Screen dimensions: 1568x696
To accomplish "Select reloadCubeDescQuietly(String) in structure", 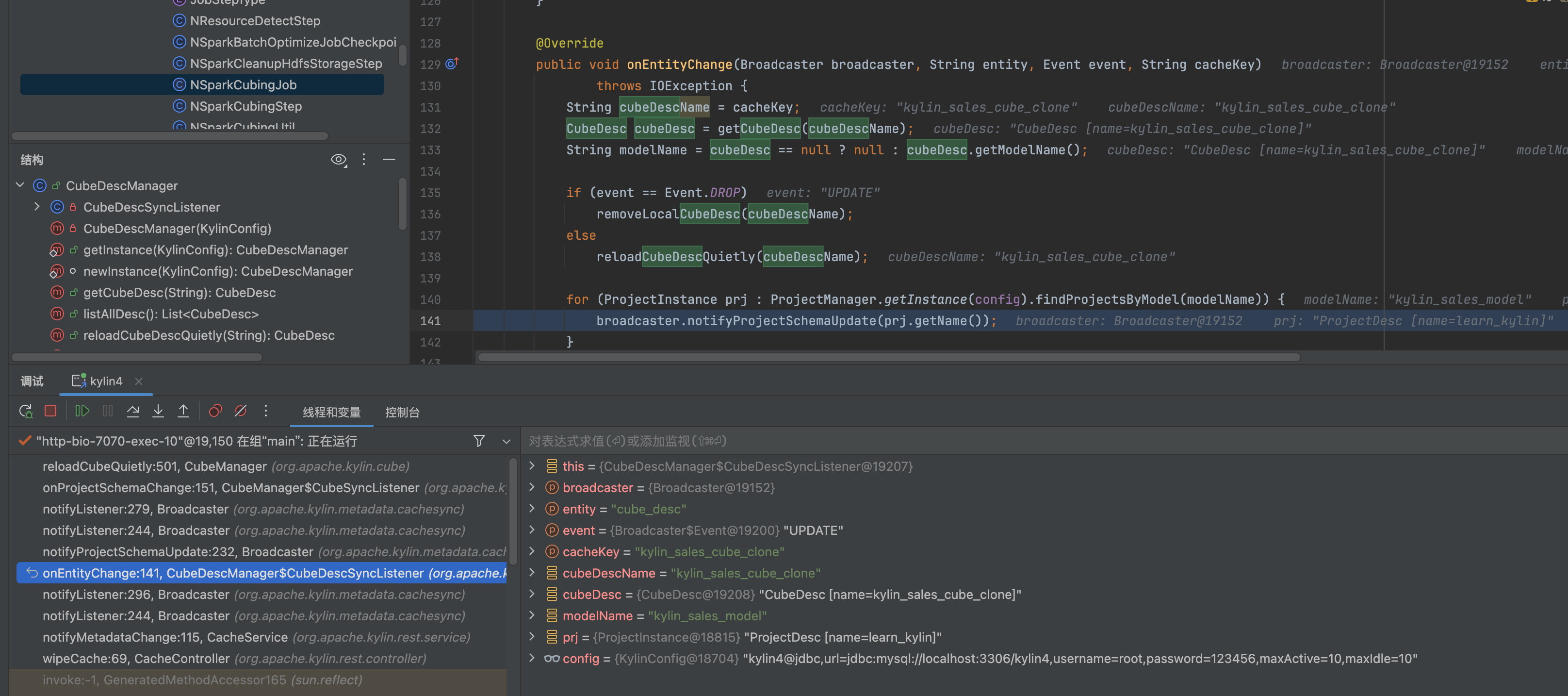I will click(x=209, y=335).
